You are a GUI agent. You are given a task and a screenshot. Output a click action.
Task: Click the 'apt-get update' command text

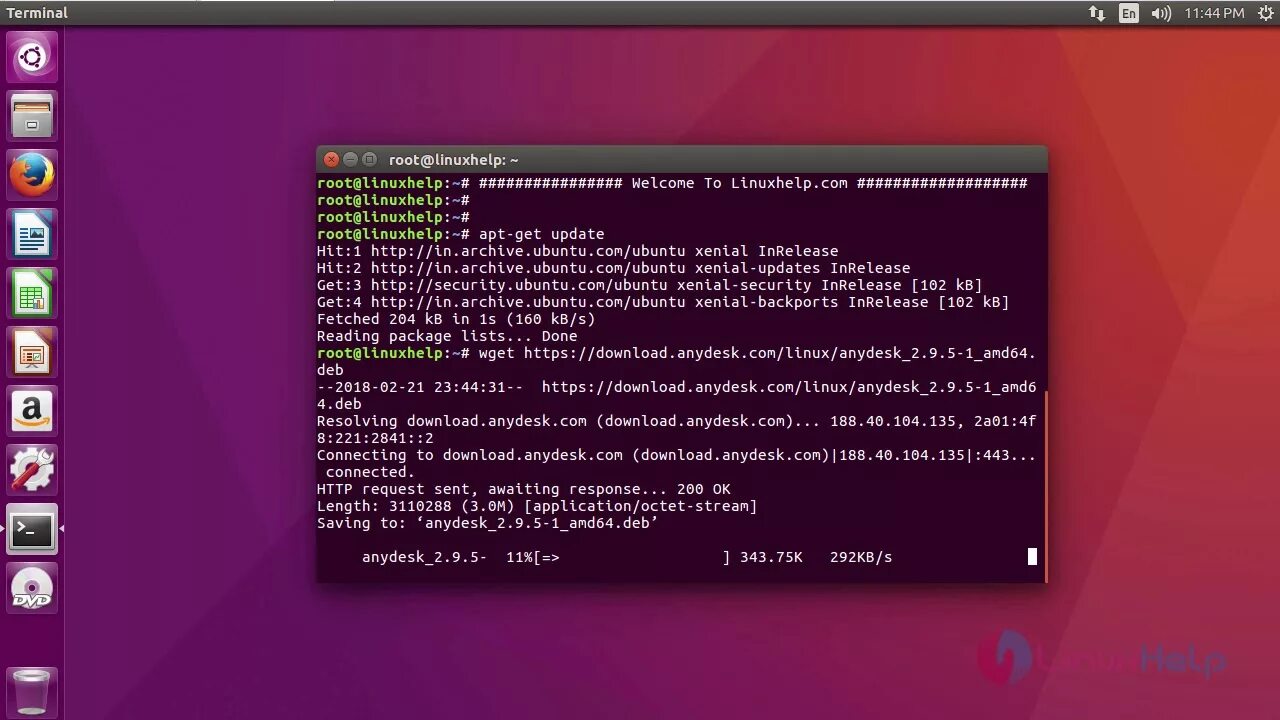541,234
